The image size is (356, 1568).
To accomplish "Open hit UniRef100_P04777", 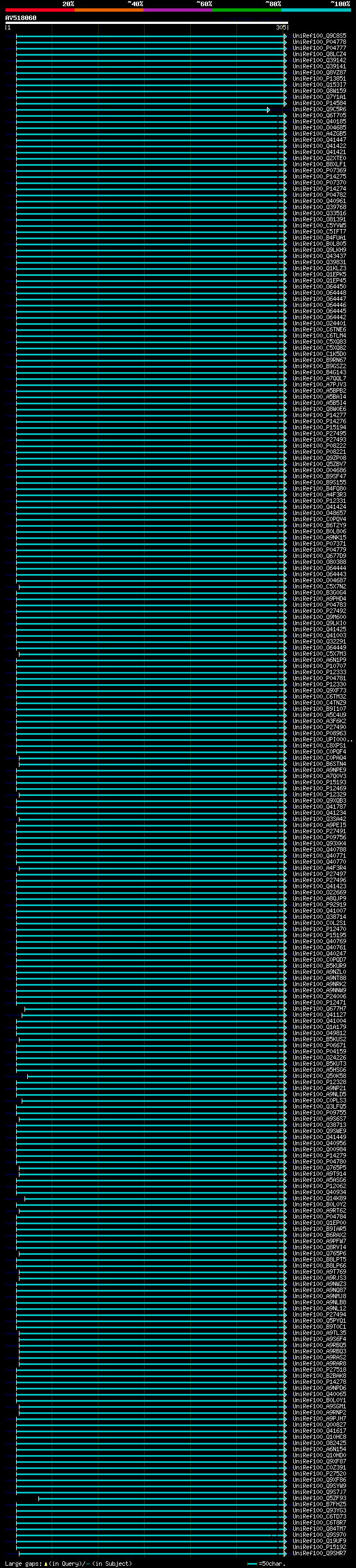I will click(x=319, y=48).
